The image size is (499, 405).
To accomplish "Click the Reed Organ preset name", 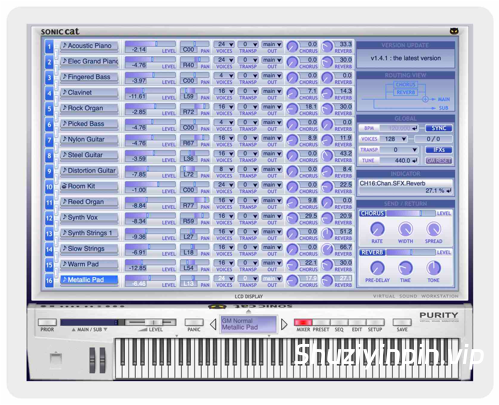I will [89, 202].
